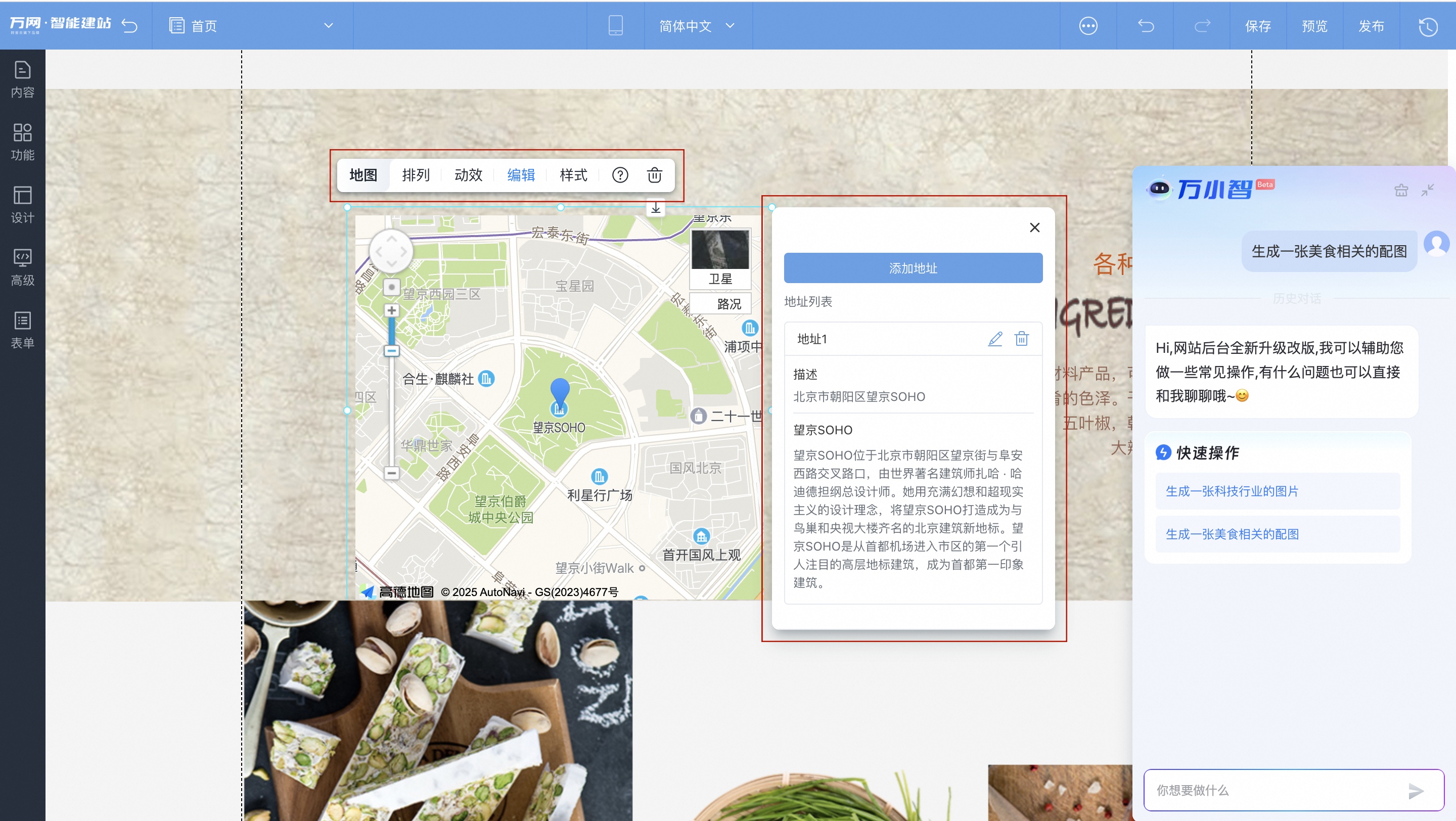Click the 北京市朝阳区望京SOHO description text

[859, 397]
